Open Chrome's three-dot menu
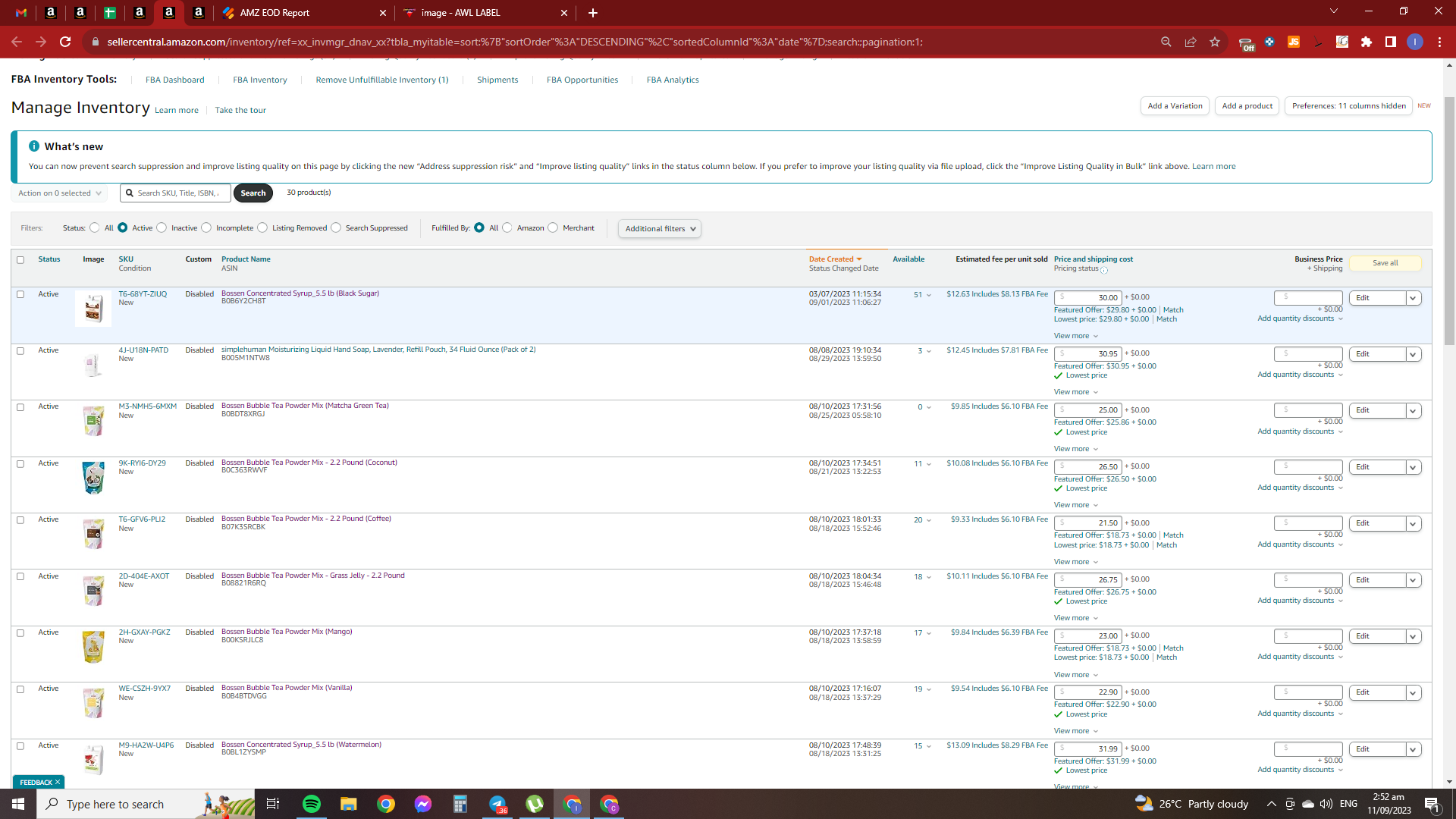The image size is (1456, 819). 1439,42
